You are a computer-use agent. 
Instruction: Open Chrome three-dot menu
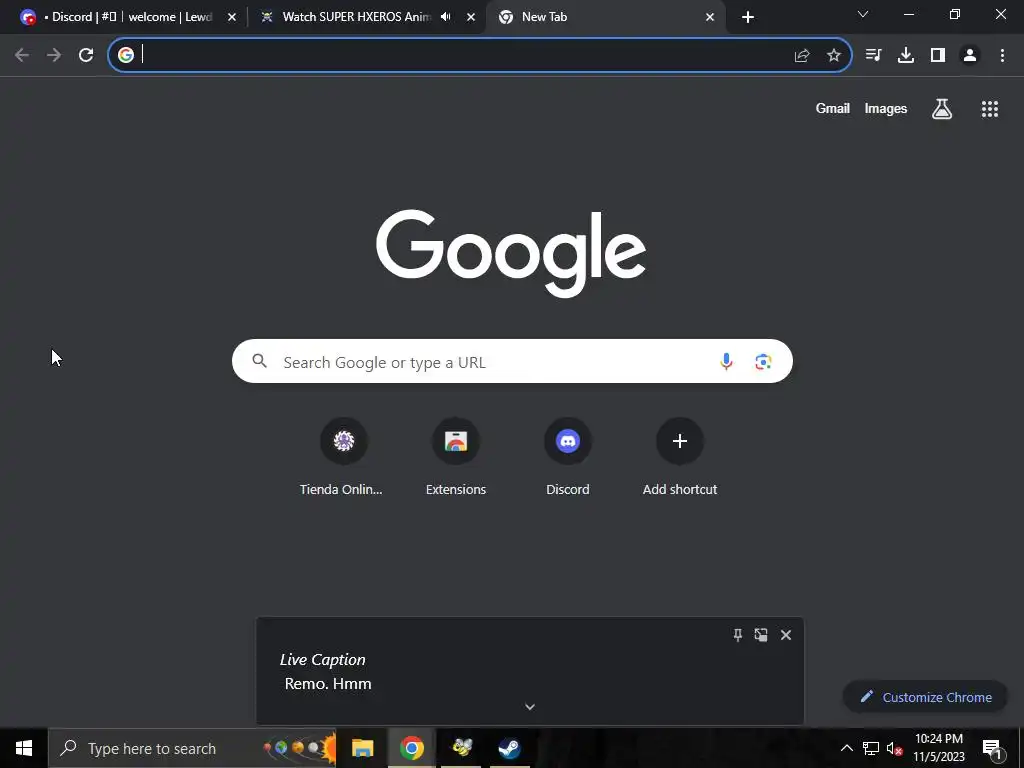tap(1002, 55)
